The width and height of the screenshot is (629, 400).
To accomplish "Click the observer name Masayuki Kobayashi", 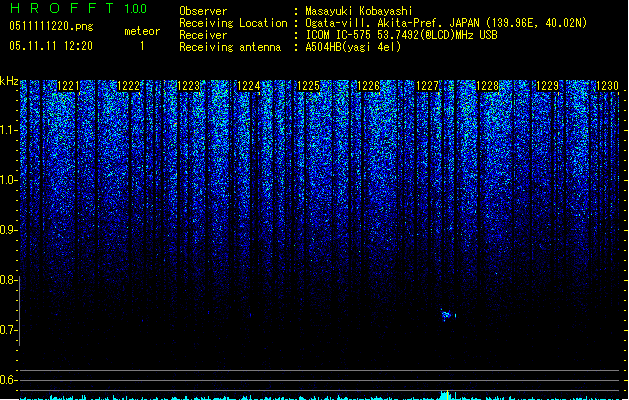I will tap(359, 11).
